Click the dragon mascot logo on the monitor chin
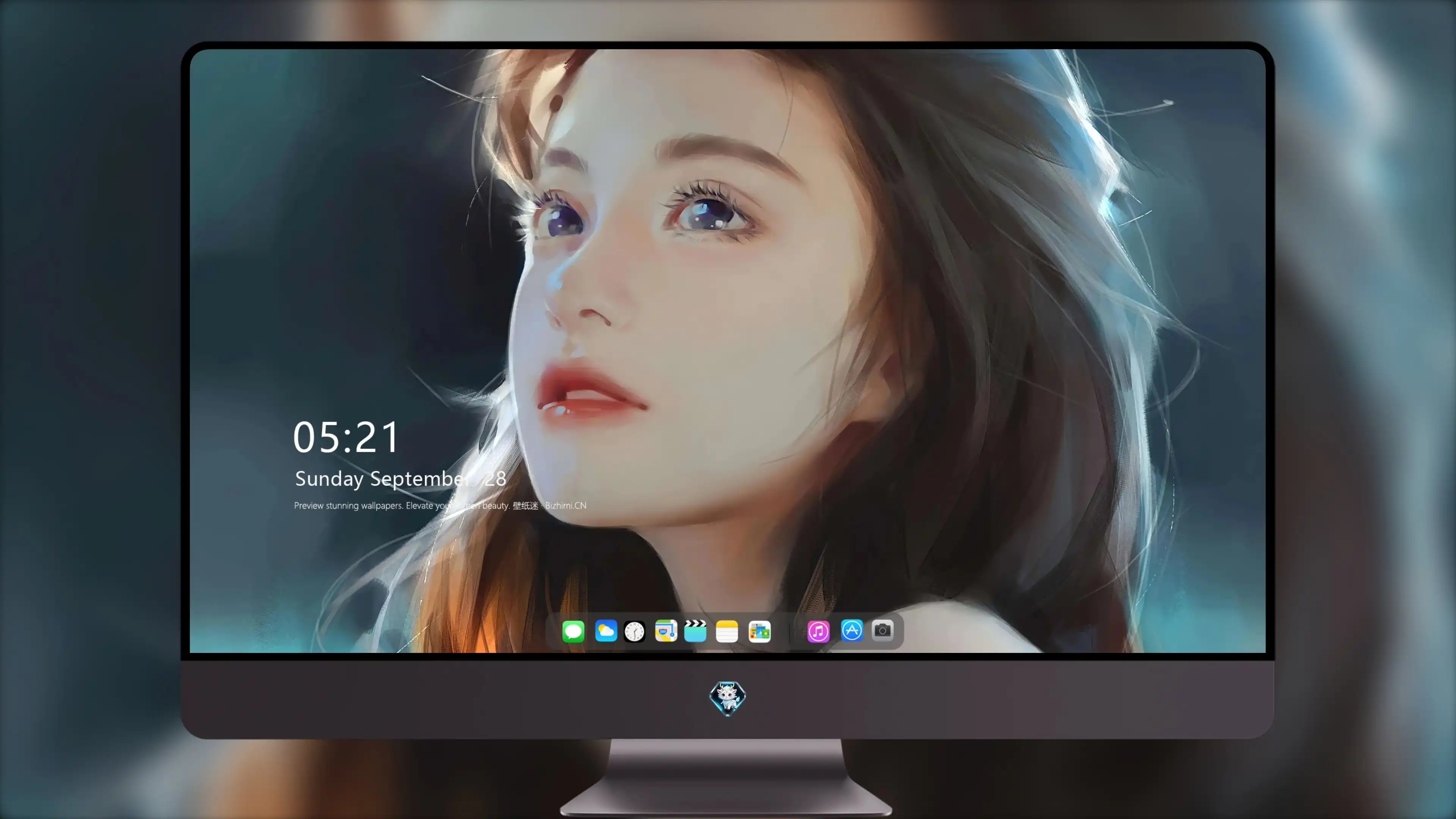Screen dimensions: 1456x819 728,698
